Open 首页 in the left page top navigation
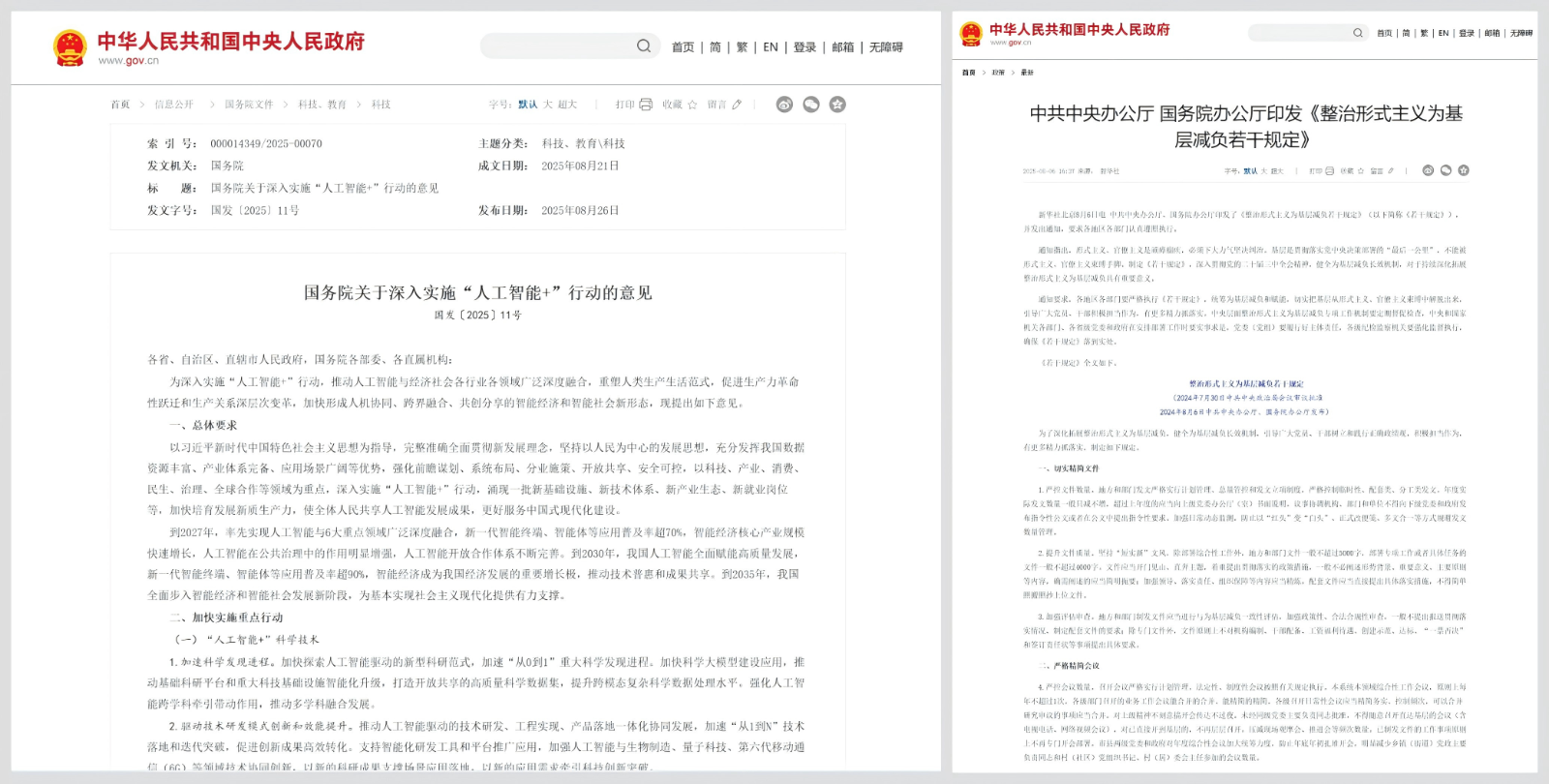1549x784 pixels. (x=683, y=47)
